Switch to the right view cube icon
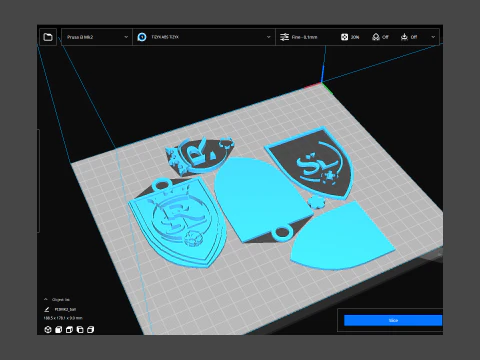Image resolution: width=480 pixels, height=360 pixels. (91, 330)
